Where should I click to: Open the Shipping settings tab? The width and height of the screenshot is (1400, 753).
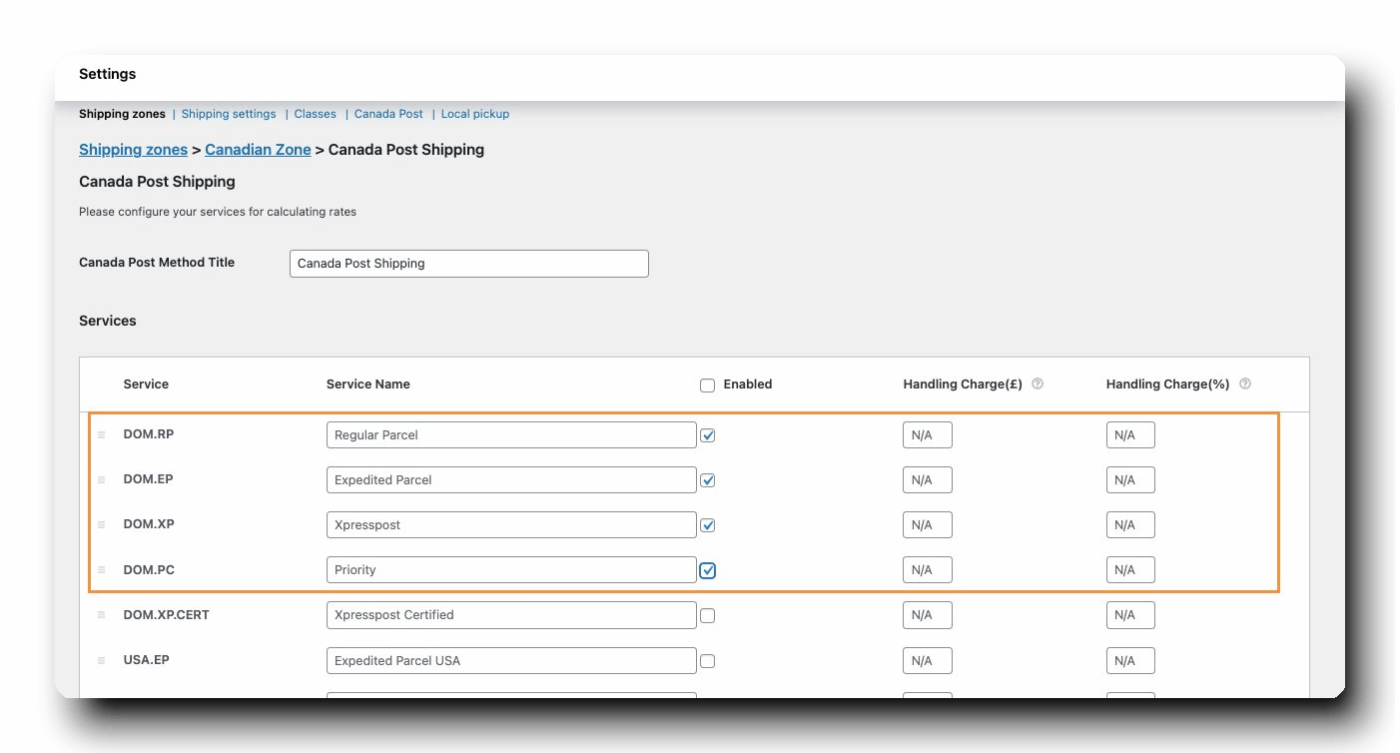click(229, 114)
